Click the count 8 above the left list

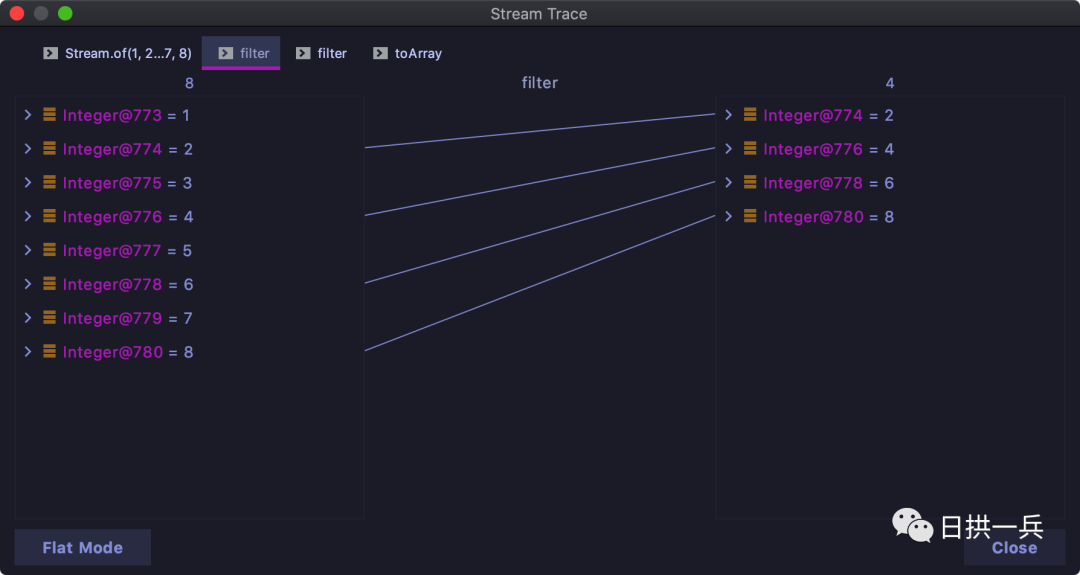coord(189,83)
